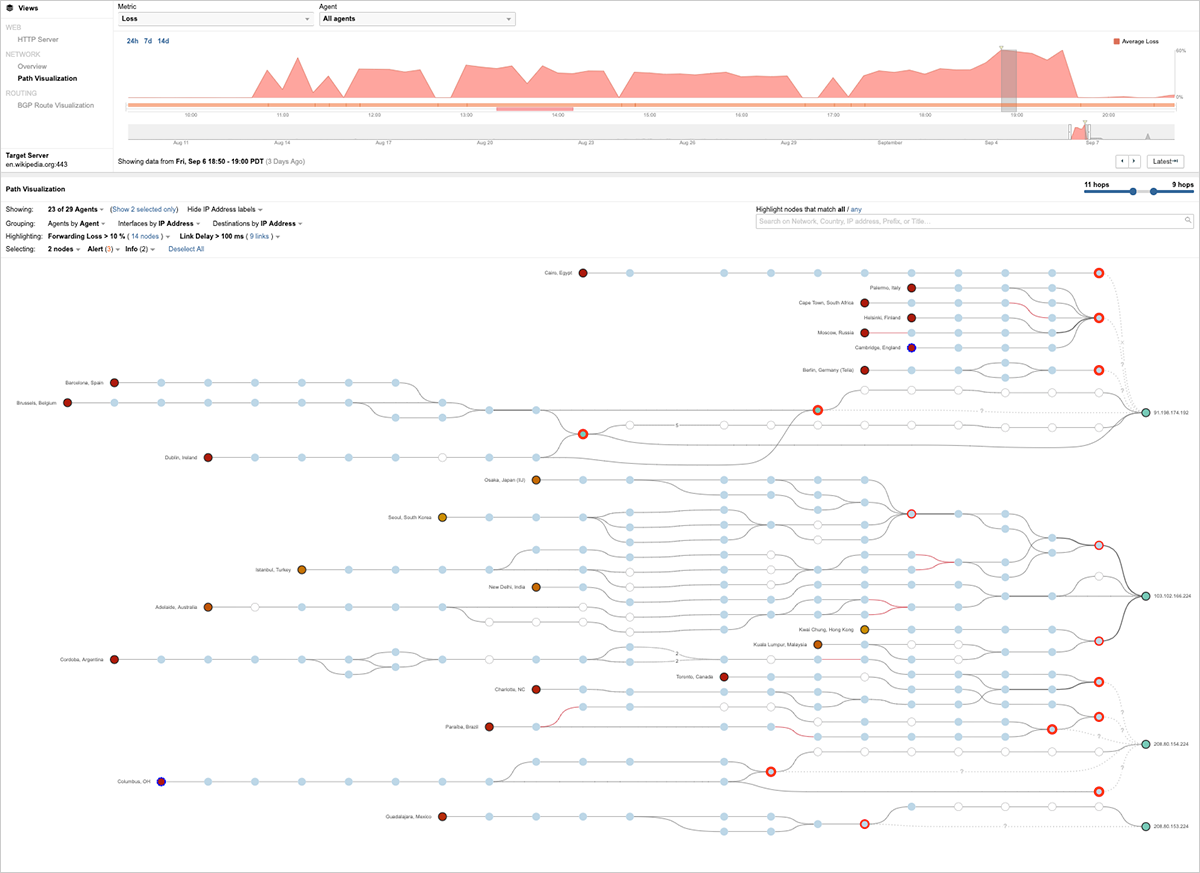Click the Latest button
The height and width of the screenshot is (873, 1200).
(x=1165, y=161)
